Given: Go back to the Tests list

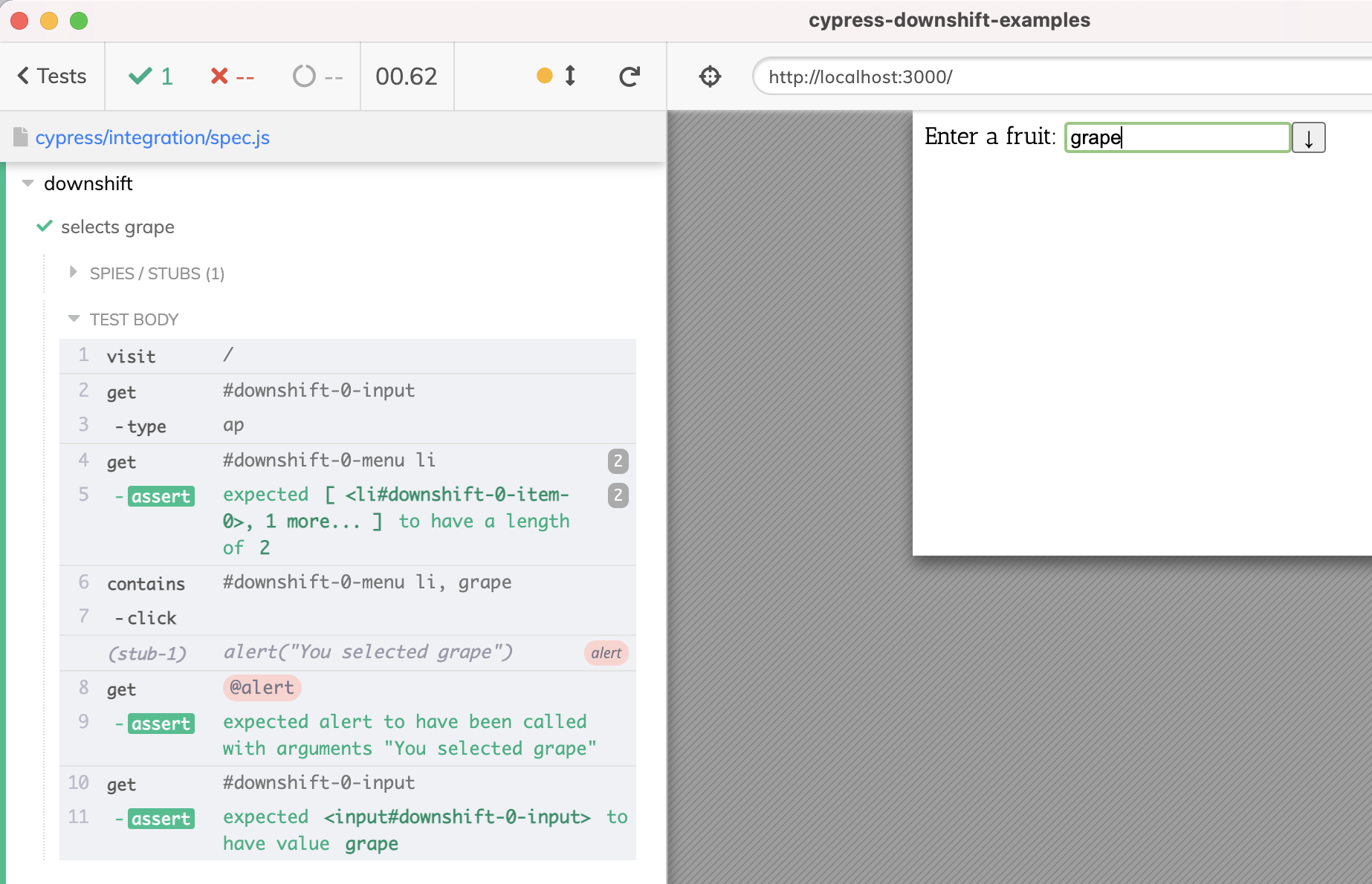Looking at the screenshot, I should (x=52, y=77).
